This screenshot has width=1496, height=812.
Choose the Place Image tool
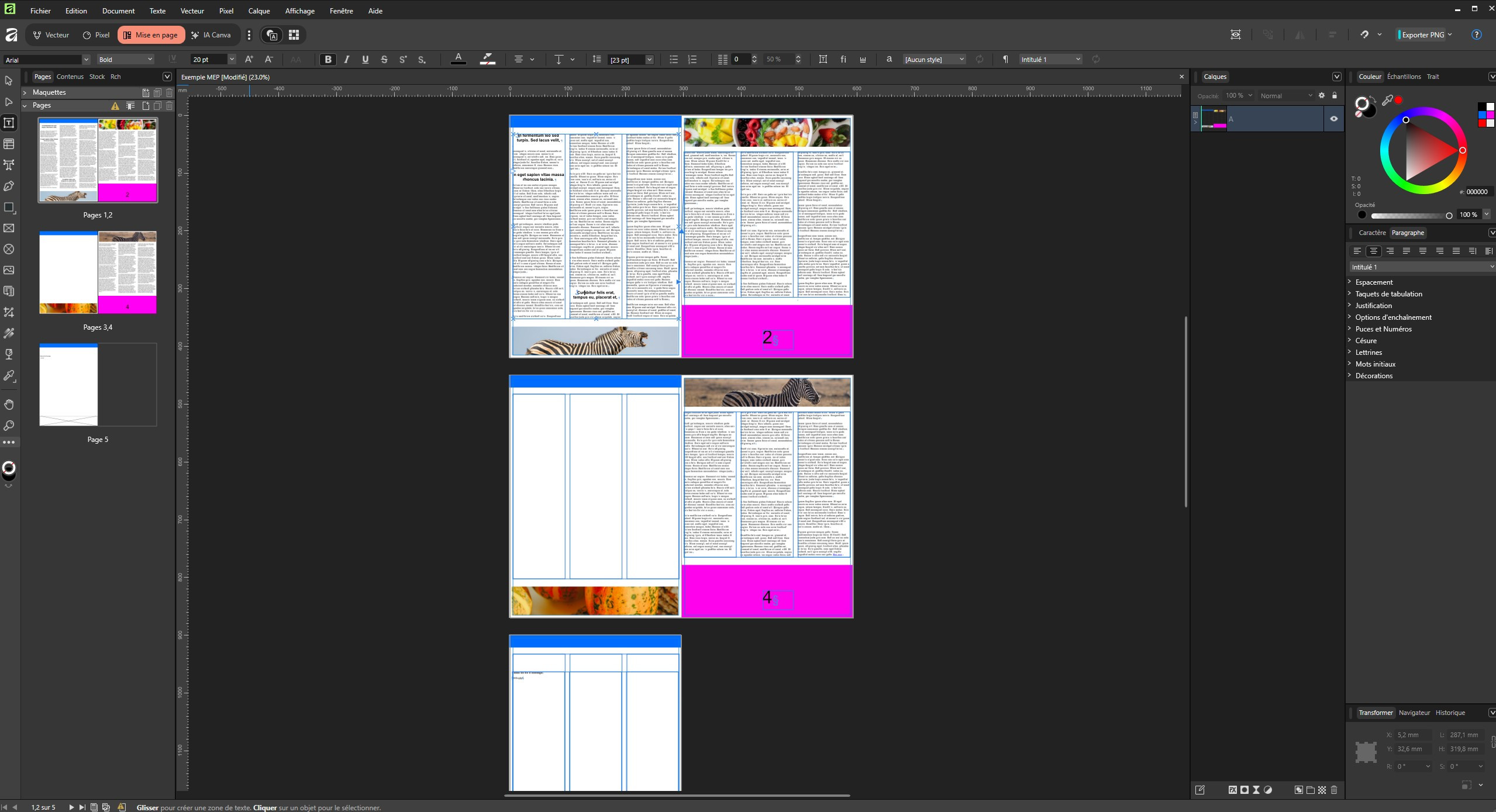pos(9,270)
